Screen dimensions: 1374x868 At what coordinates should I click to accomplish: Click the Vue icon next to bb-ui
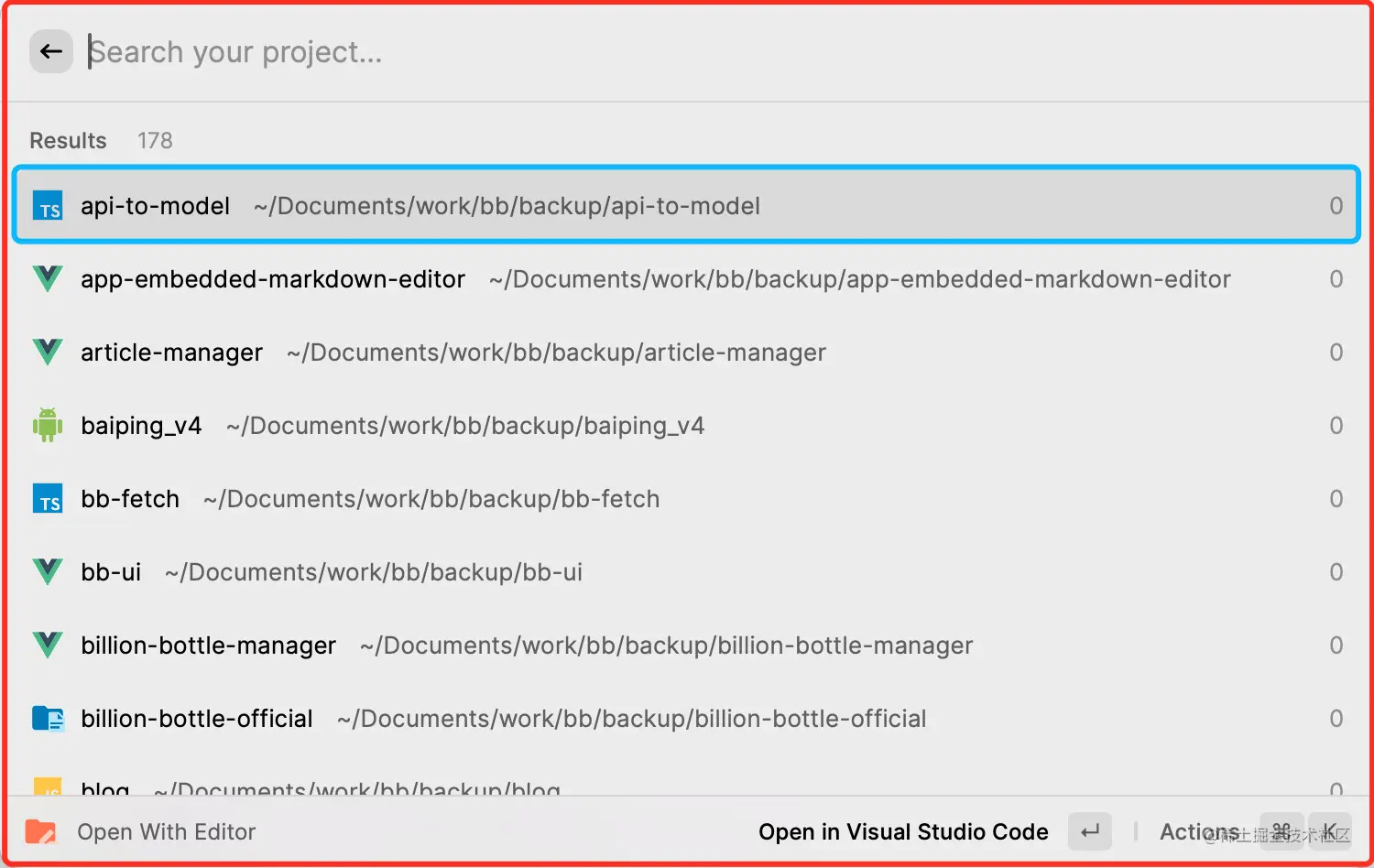(48, 571)
